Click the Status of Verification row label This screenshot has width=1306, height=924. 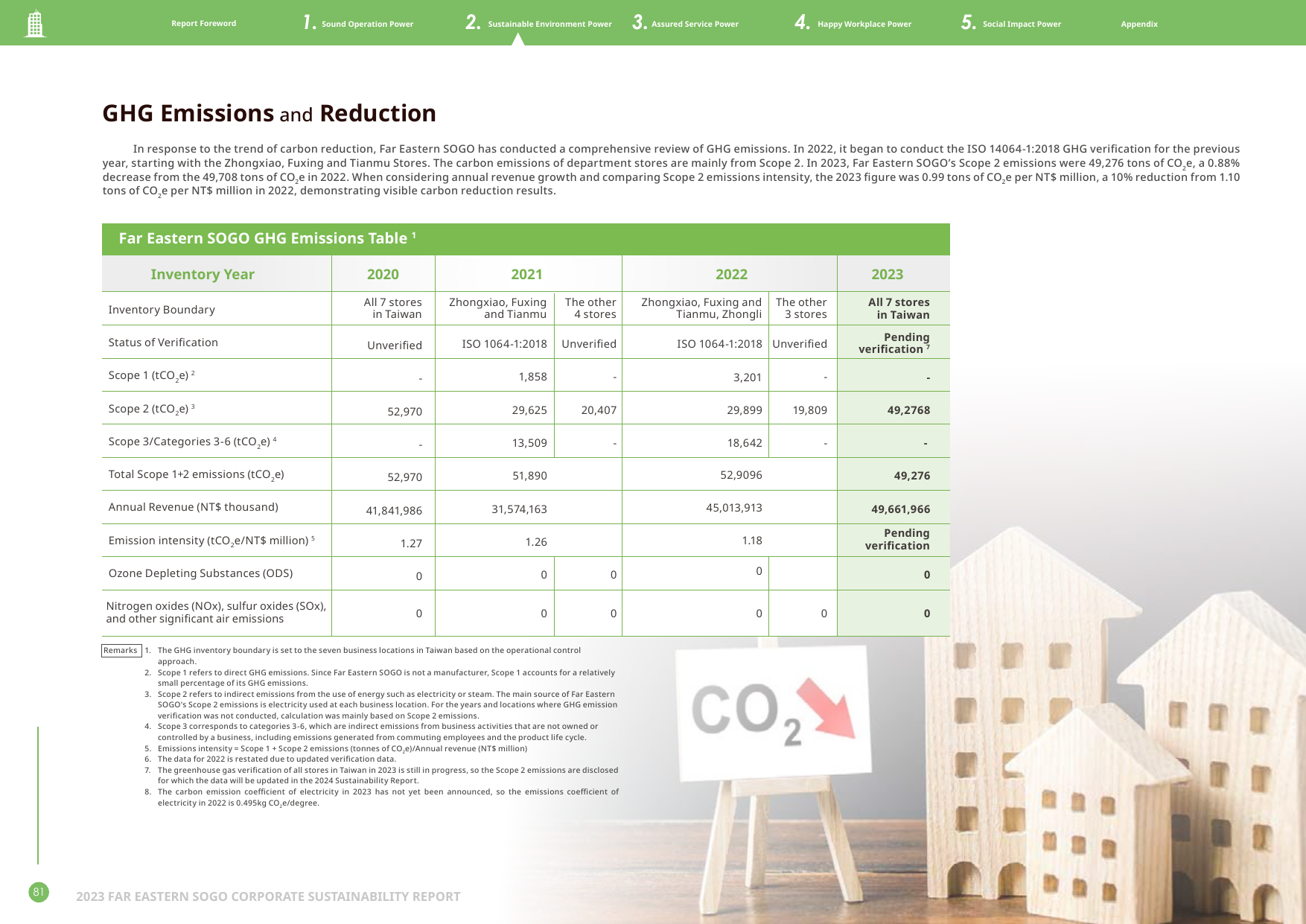(x=163, y=342)
